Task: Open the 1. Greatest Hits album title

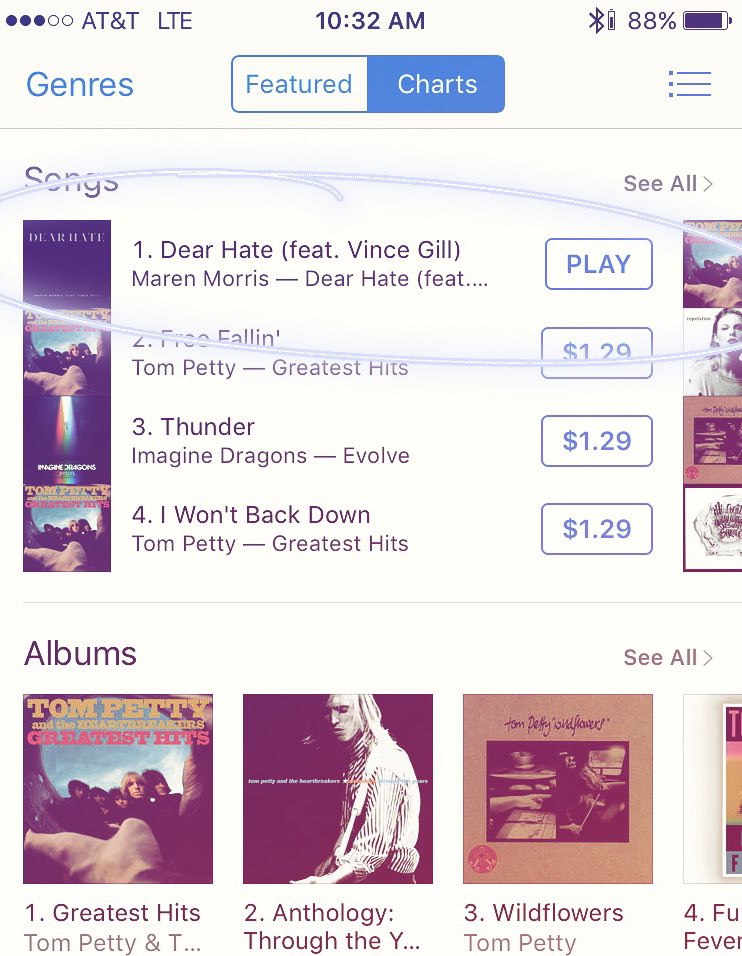Action: pyautogui.click(x=112, y=913)
